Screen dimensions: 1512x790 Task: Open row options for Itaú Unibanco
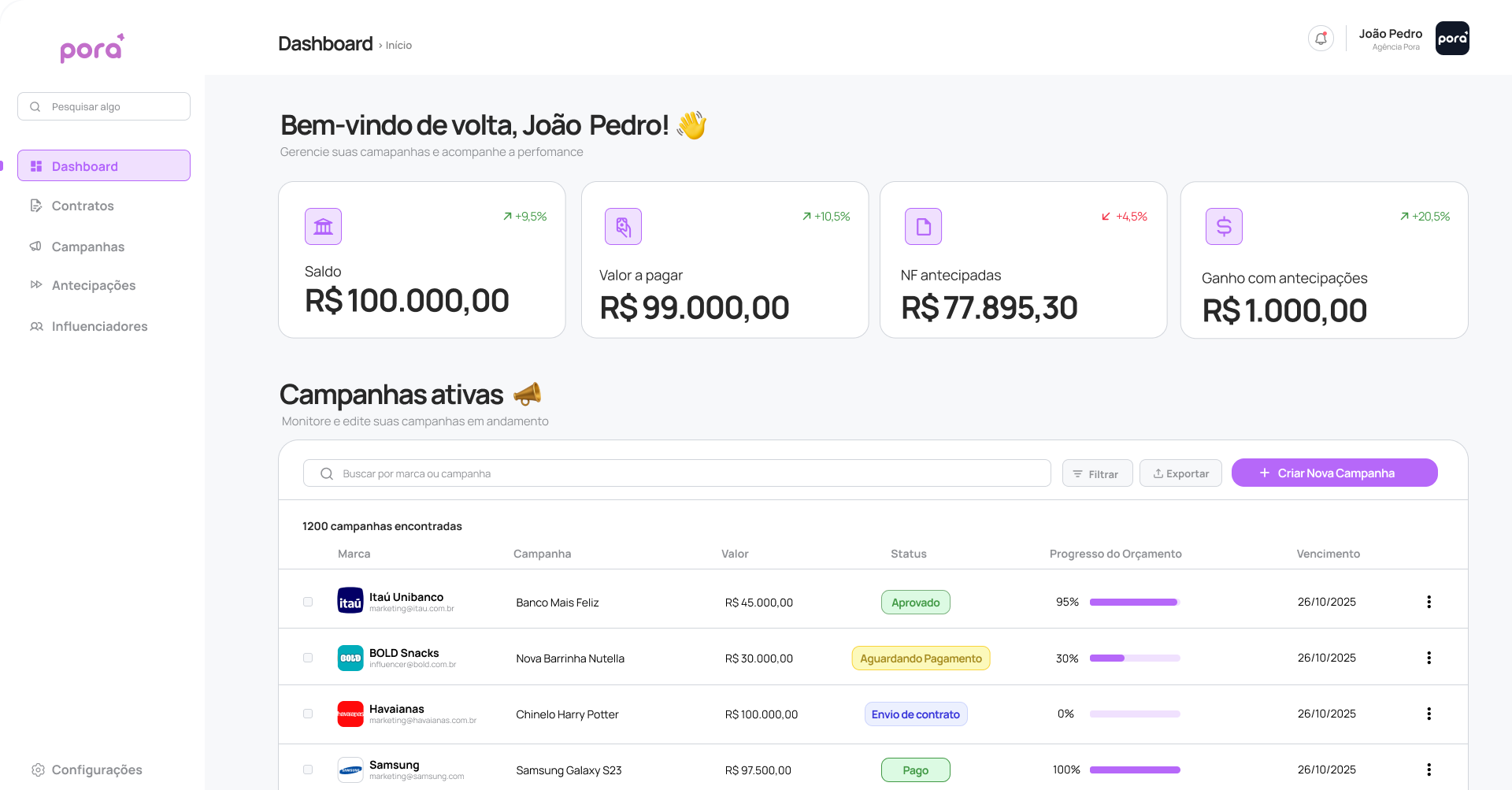1429,602
